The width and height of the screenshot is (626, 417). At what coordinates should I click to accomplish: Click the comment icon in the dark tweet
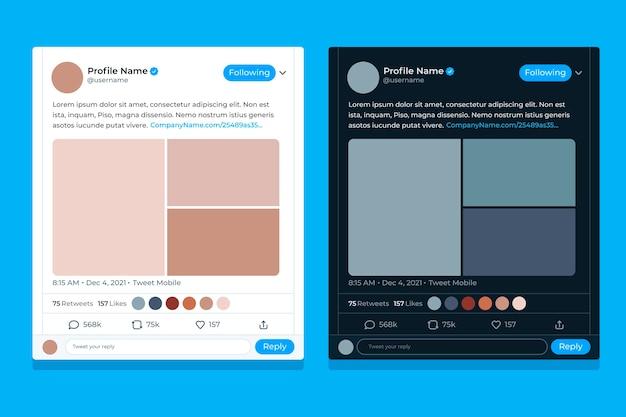(370, 325)
